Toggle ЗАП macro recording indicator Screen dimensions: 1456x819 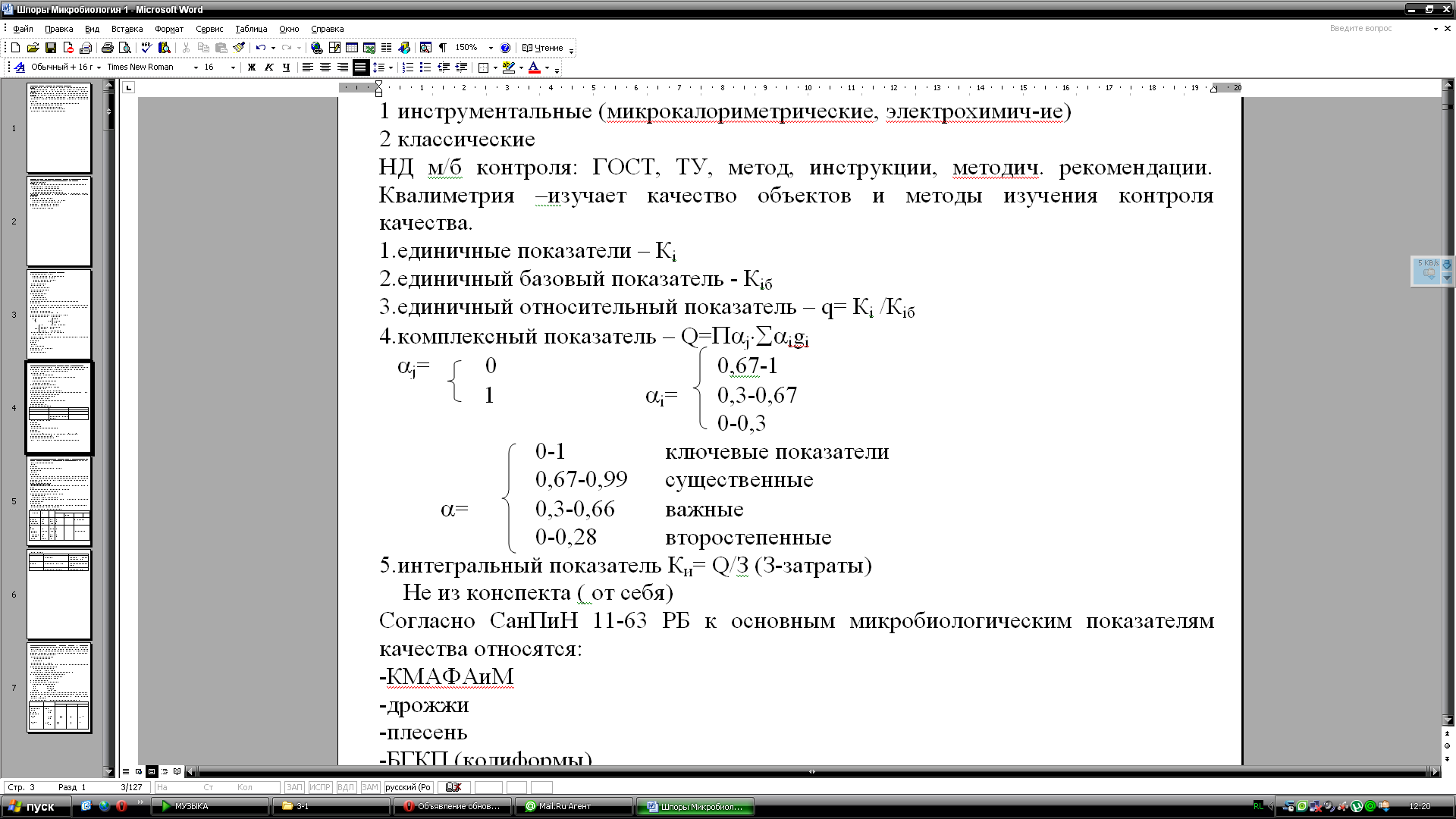click(294, 787)
